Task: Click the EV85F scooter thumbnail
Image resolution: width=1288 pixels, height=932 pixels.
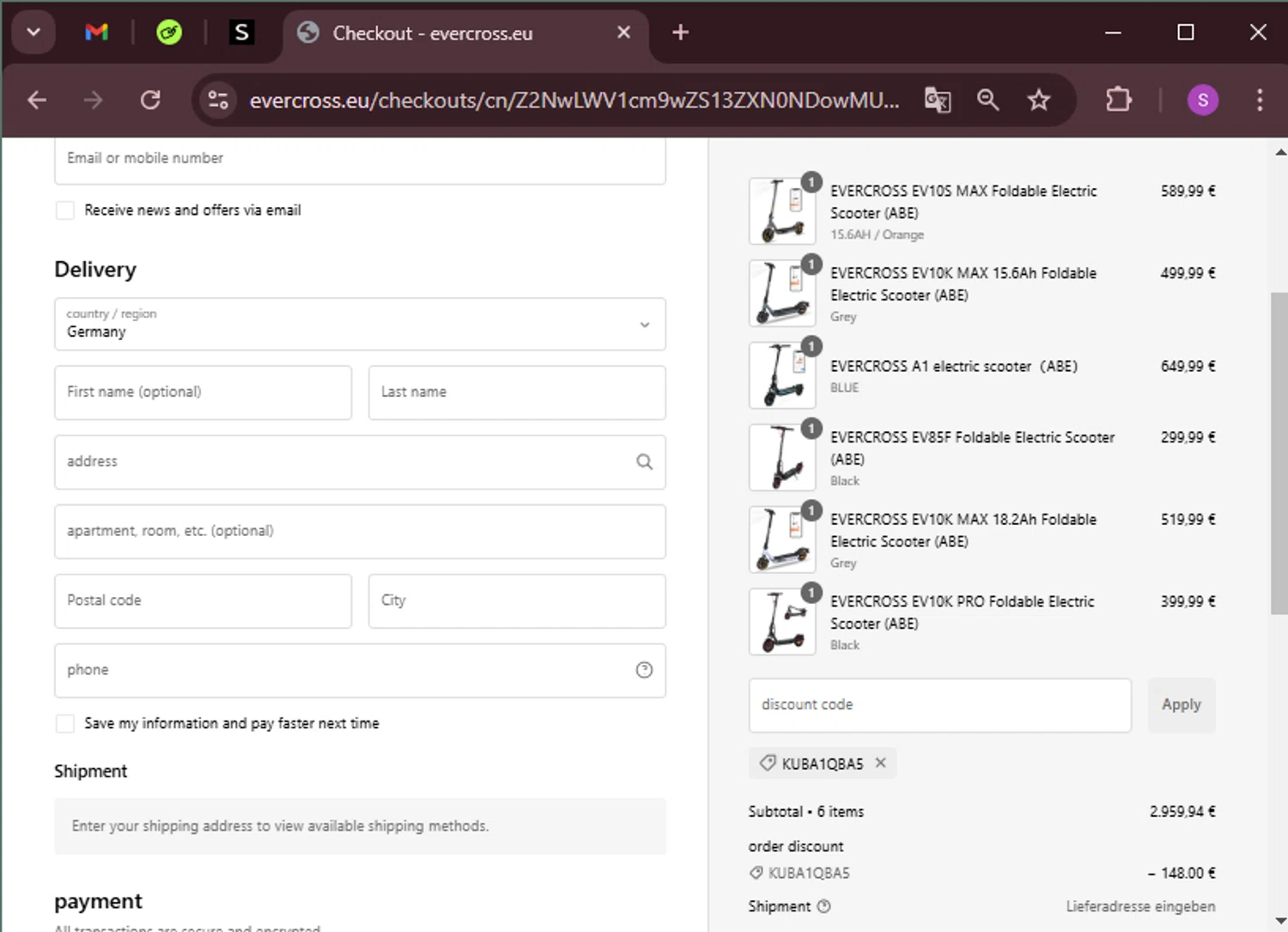Action: (782, 457)
